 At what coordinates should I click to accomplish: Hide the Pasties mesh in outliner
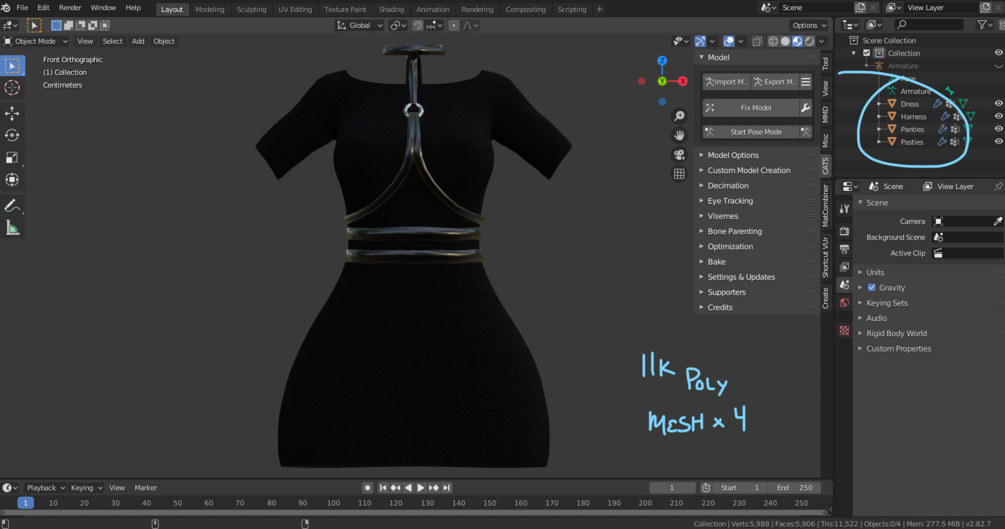(x=998, y=142)
